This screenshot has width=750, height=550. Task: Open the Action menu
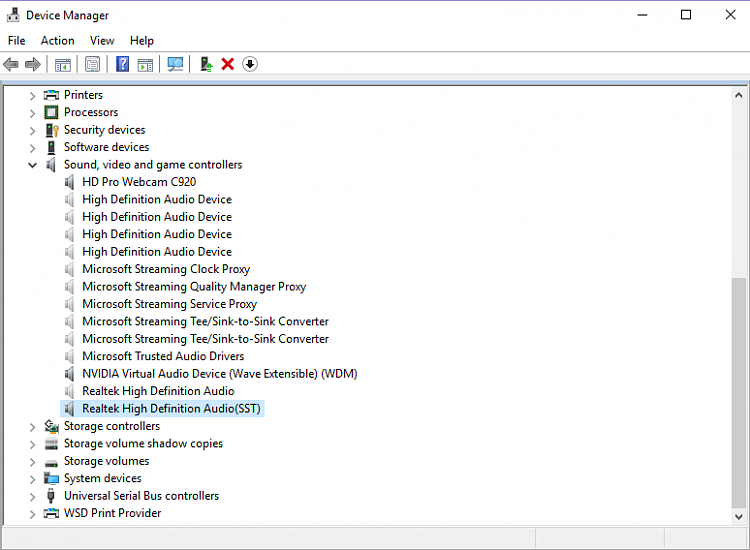pyautogui.click(x=57, y=40)
